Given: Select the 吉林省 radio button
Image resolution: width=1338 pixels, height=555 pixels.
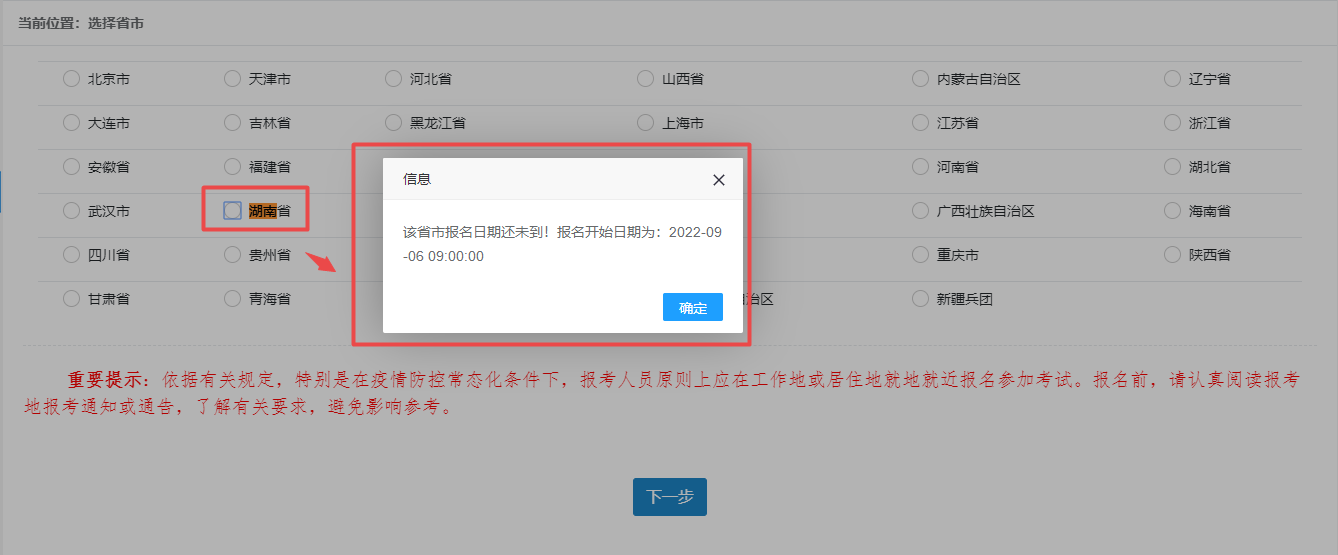Looking at the screenshot, I should (232, 123).
